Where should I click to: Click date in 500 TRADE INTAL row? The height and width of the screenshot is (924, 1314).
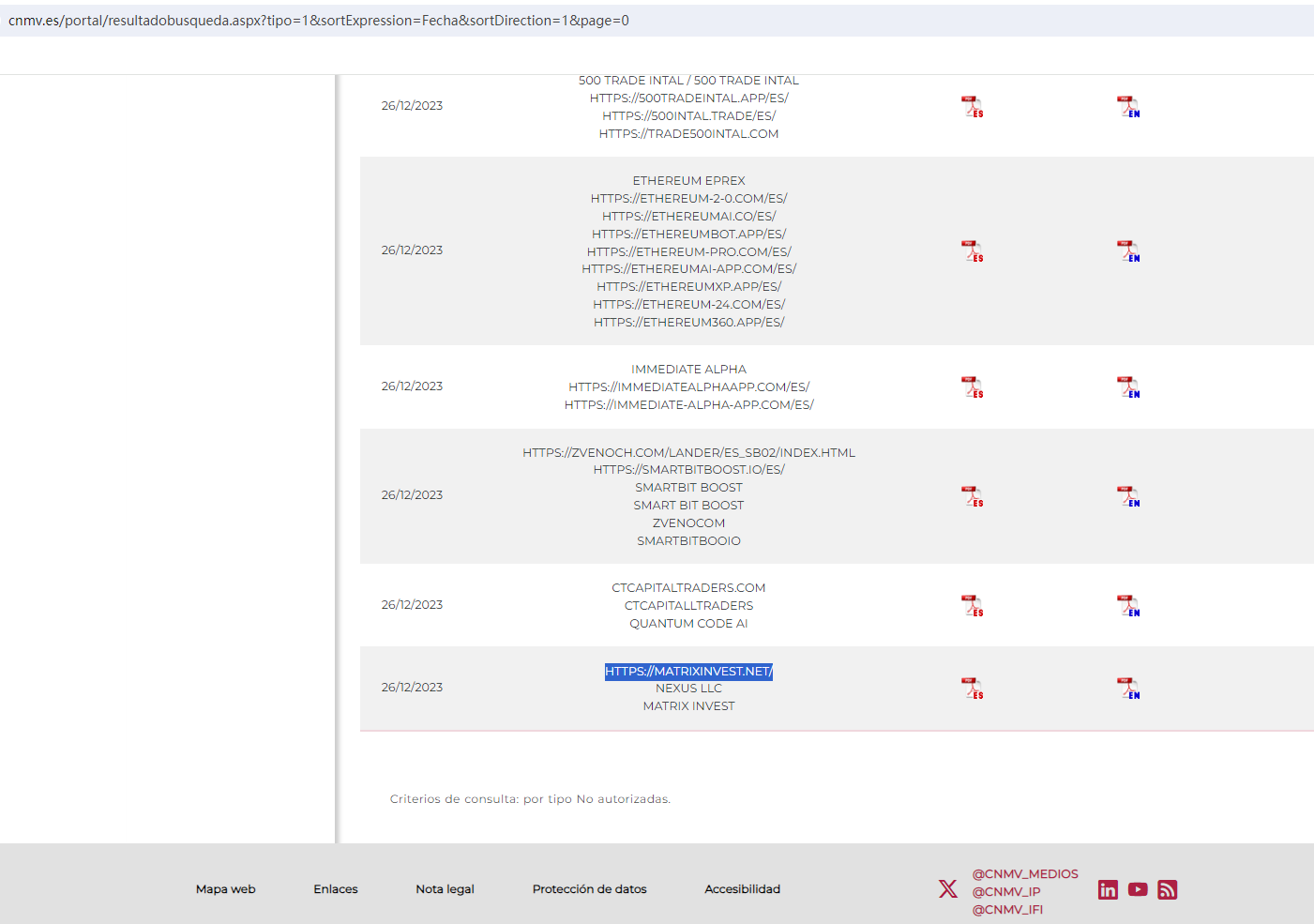pos(412,106)
